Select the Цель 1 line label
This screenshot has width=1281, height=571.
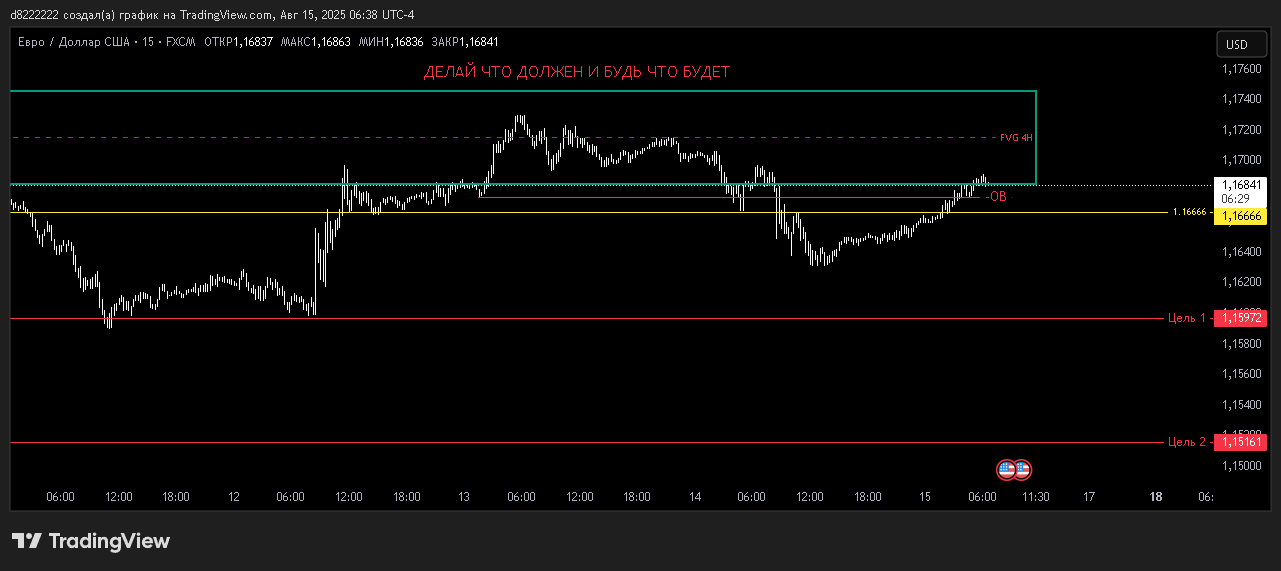1186,318
